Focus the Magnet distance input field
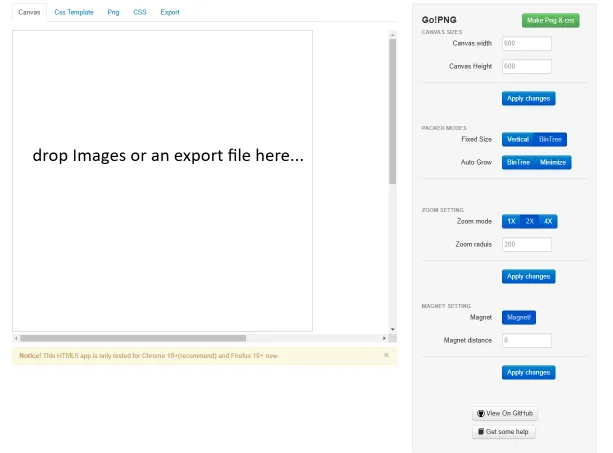The height and width of the screenshot is (453, 613). pos(527,340)
